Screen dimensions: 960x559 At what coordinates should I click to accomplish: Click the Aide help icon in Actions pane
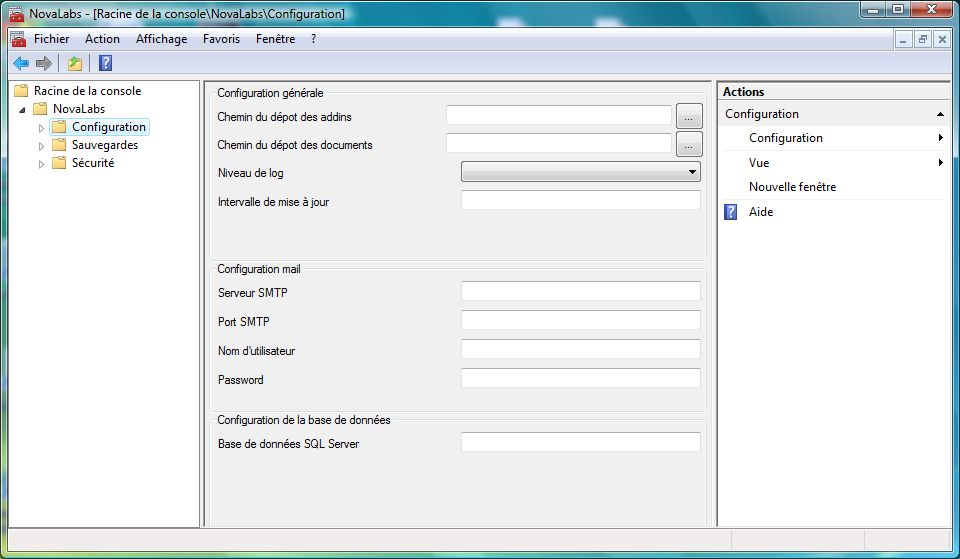(x=731, y=212)
